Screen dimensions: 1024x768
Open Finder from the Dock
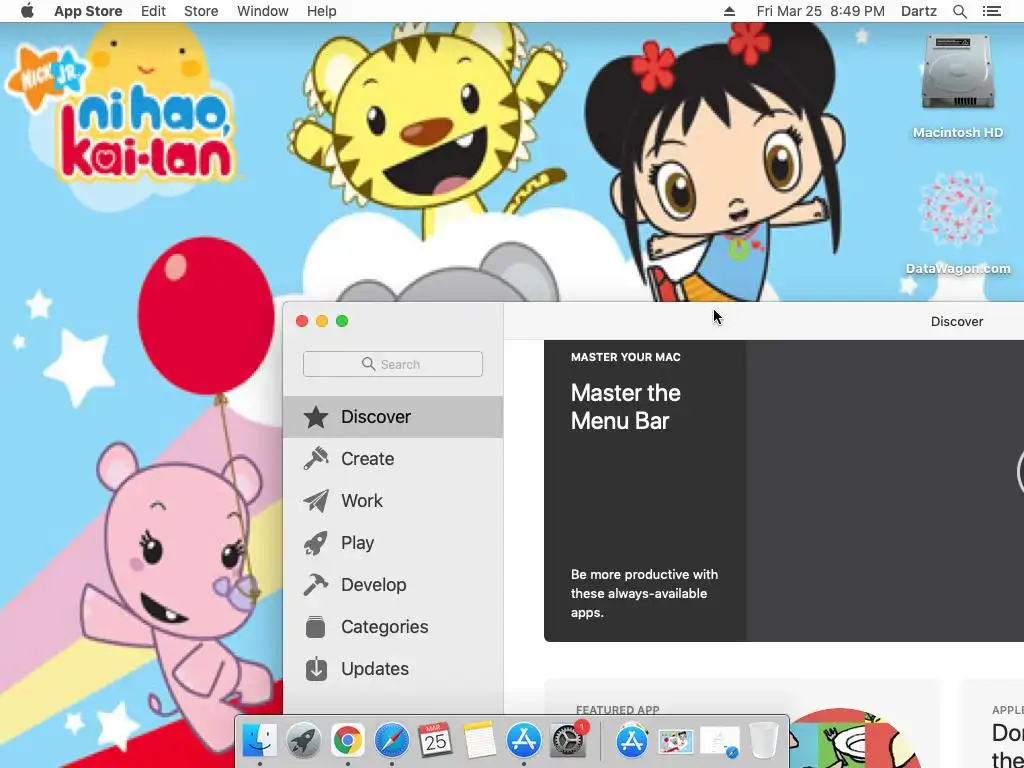coord(259,741)
